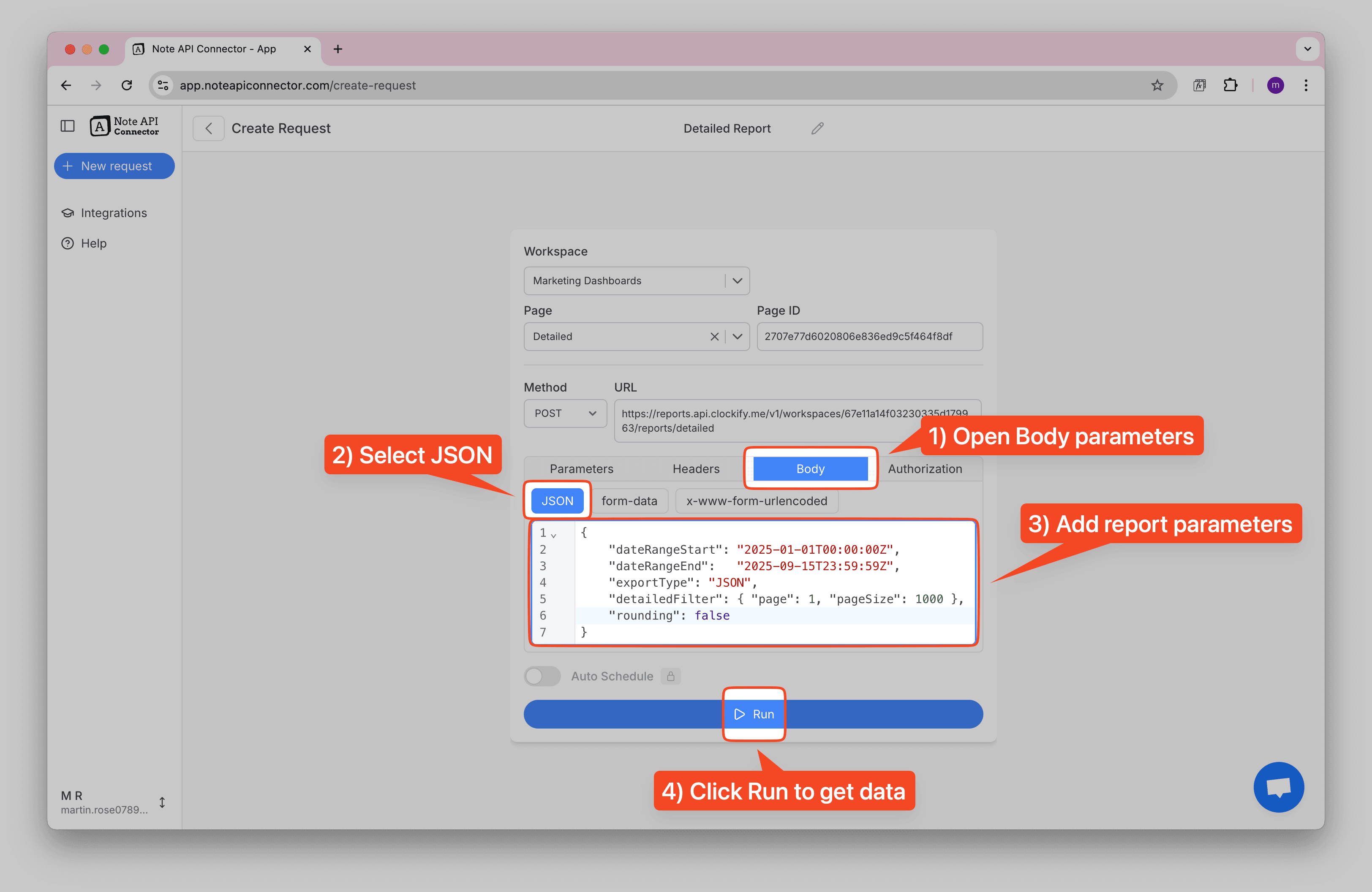Open the POST method dropdown
The image size is (1372, 892).
coord(564,413)
